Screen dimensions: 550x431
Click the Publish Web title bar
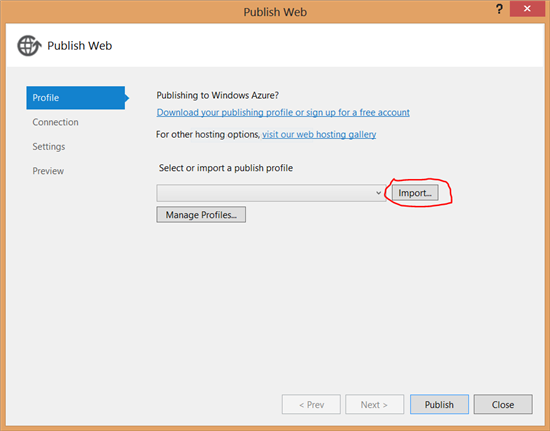(275, 12)
